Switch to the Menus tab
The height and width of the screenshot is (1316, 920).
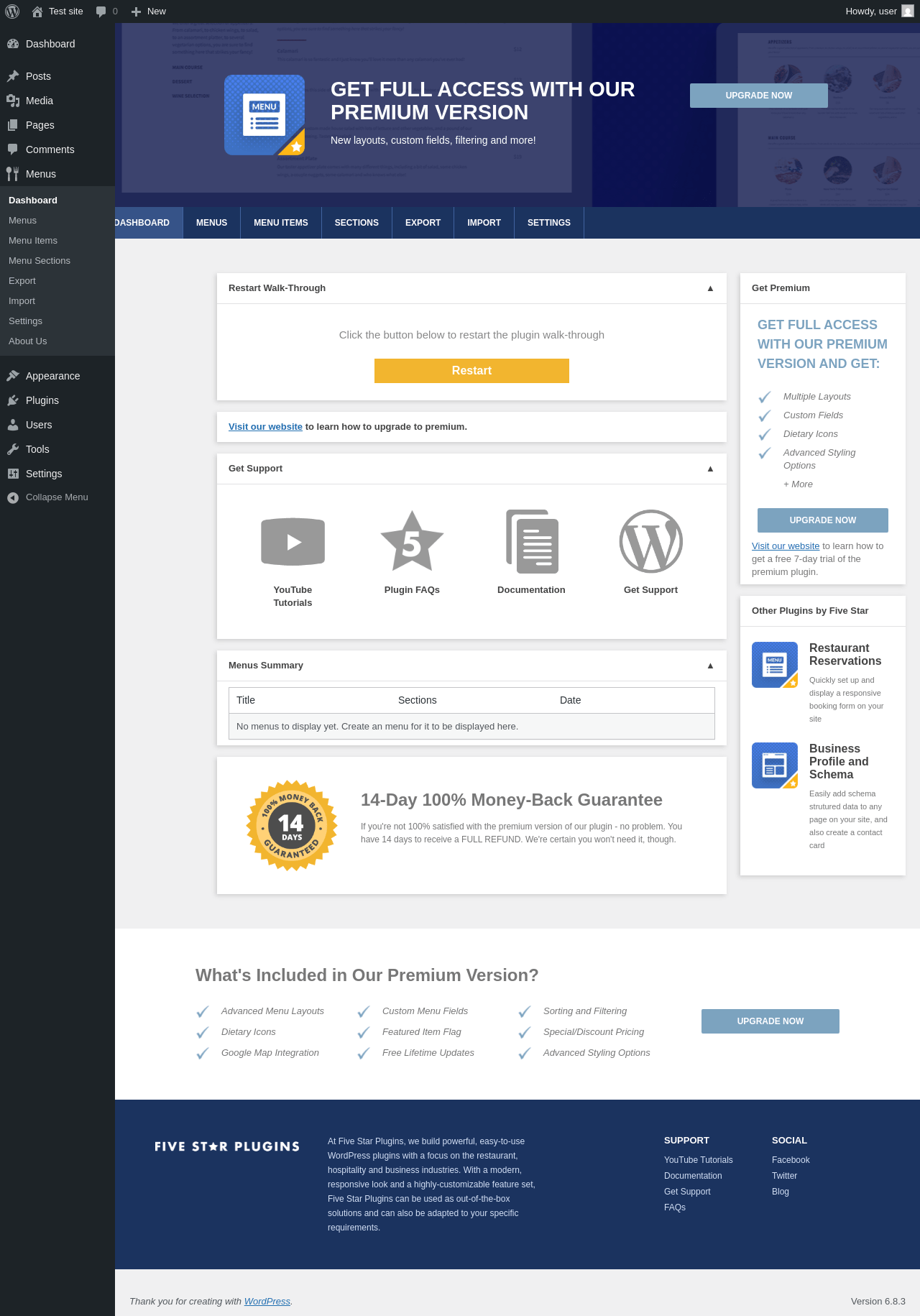[211, 223]
